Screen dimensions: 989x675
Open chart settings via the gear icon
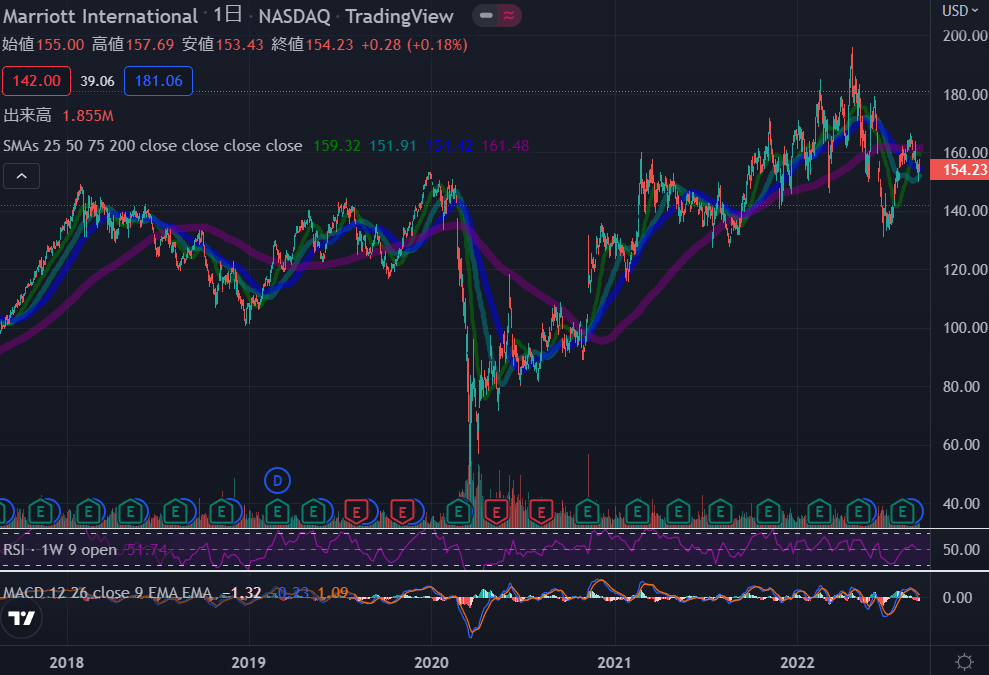[964, 662]
